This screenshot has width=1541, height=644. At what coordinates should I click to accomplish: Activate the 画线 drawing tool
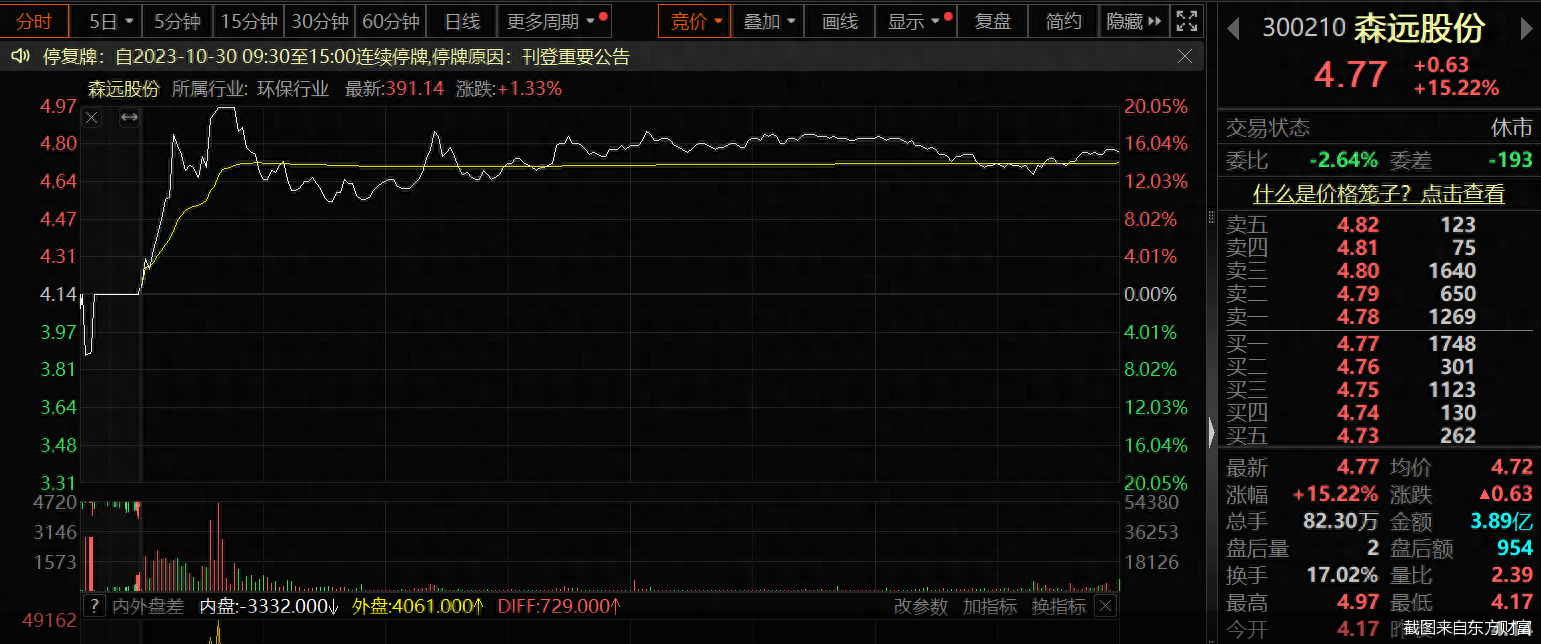(x=839, y=21)
